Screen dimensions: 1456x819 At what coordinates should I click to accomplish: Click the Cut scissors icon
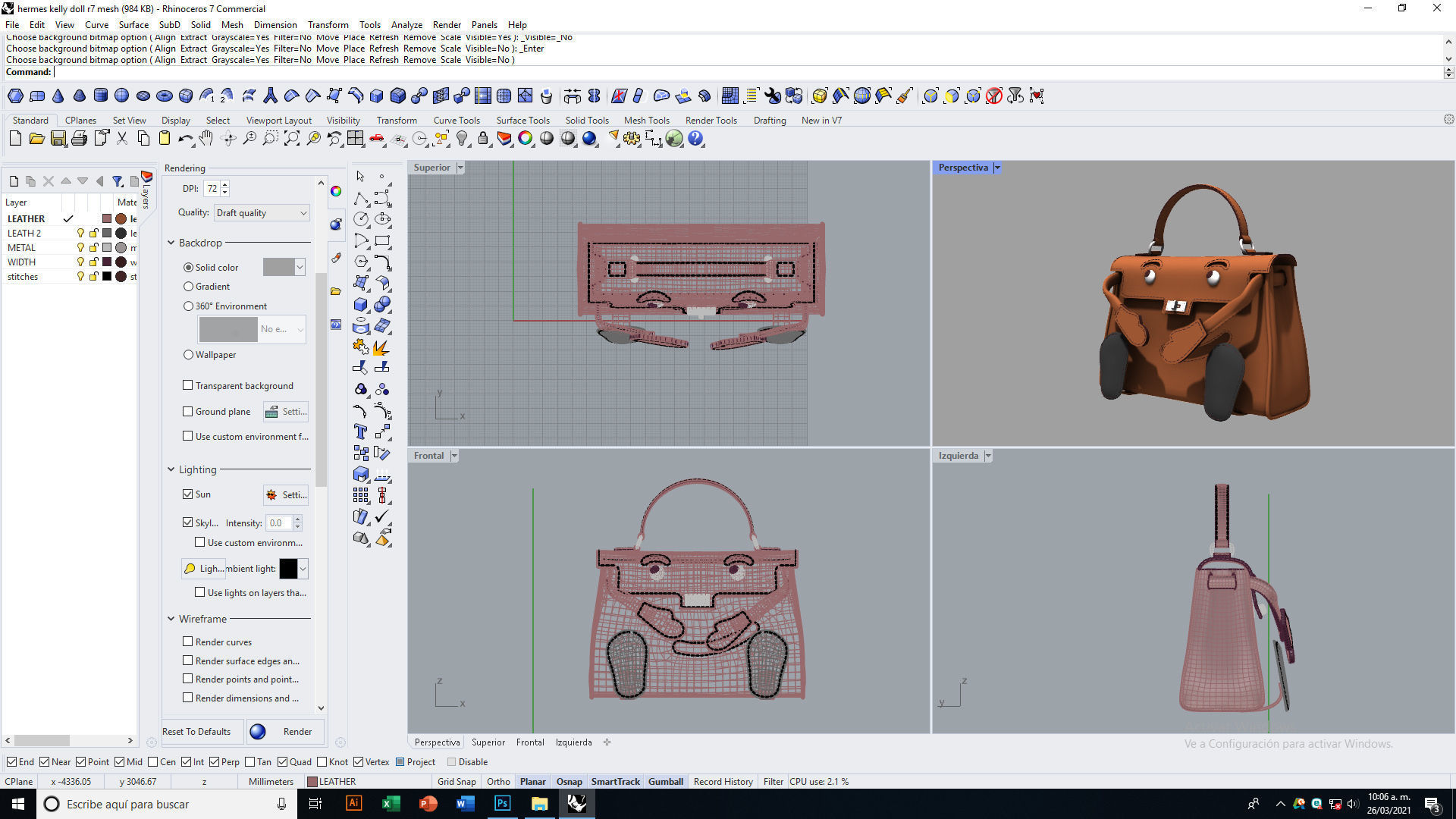coord(121,138)
